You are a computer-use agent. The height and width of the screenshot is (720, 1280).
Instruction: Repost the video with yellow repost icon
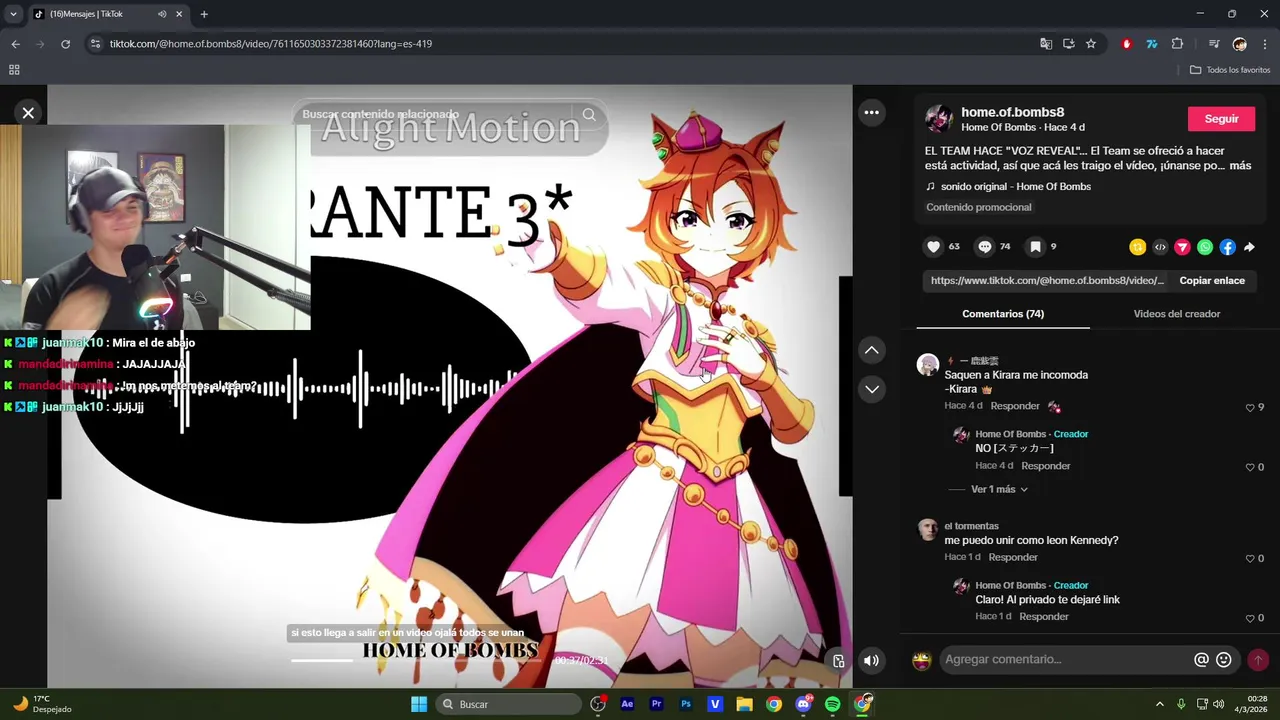pyautogui.click(x=1137, y=247)
